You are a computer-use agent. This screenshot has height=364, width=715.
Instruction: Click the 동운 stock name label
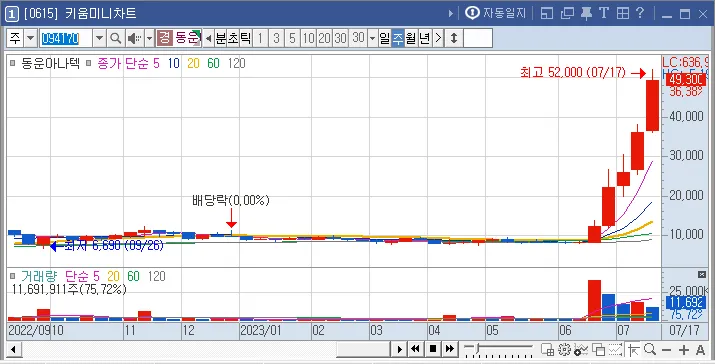pos(187,38)
